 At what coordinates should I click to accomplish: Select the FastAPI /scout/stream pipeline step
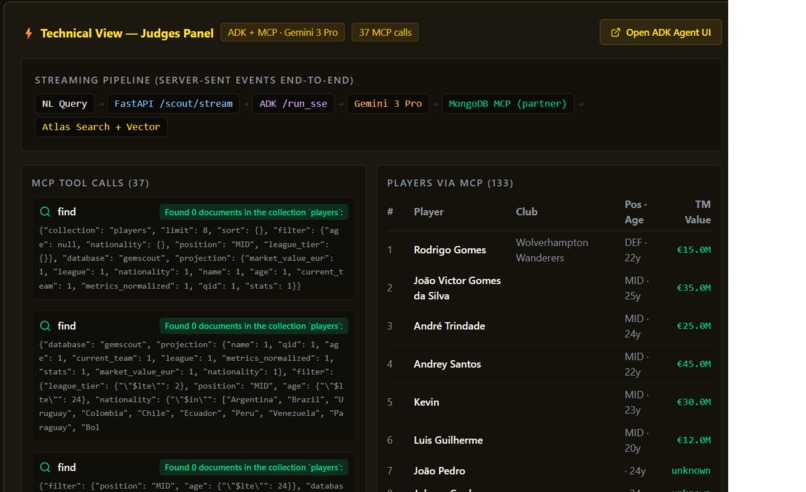[x=173, y=104]
